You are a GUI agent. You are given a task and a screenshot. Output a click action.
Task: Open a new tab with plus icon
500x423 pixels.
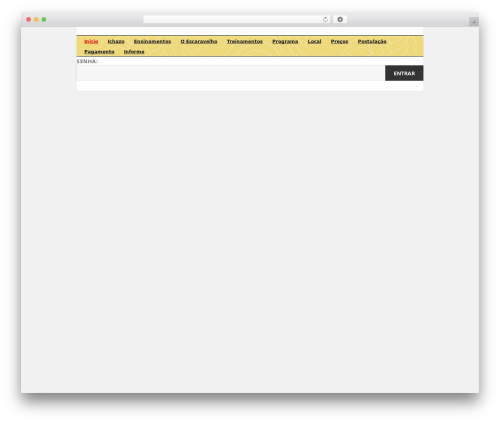pyautogui.click(x=474, y=22)
